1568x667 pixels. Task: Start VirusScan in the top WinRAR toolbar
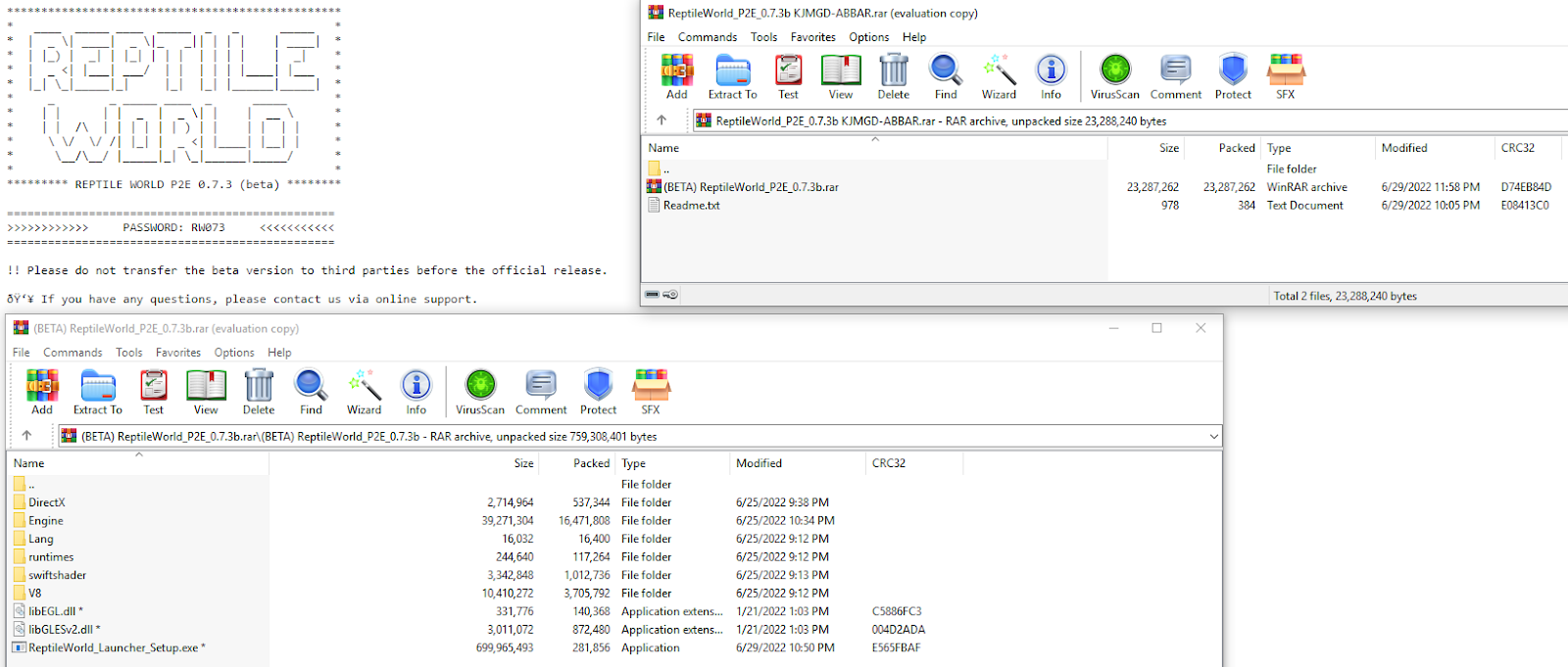[x=1114, y=76]
